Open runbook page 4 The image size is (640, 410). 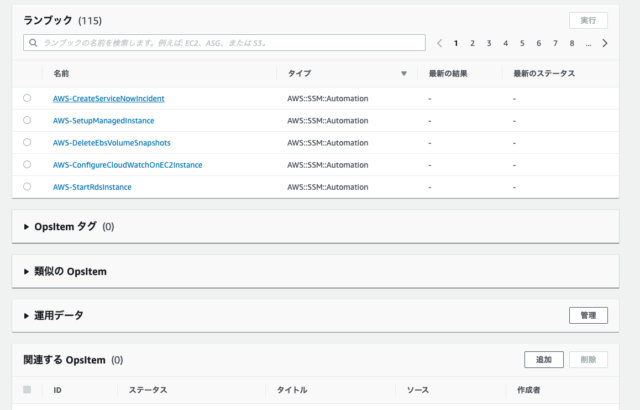pyautogui.click(x=505, y=43)
